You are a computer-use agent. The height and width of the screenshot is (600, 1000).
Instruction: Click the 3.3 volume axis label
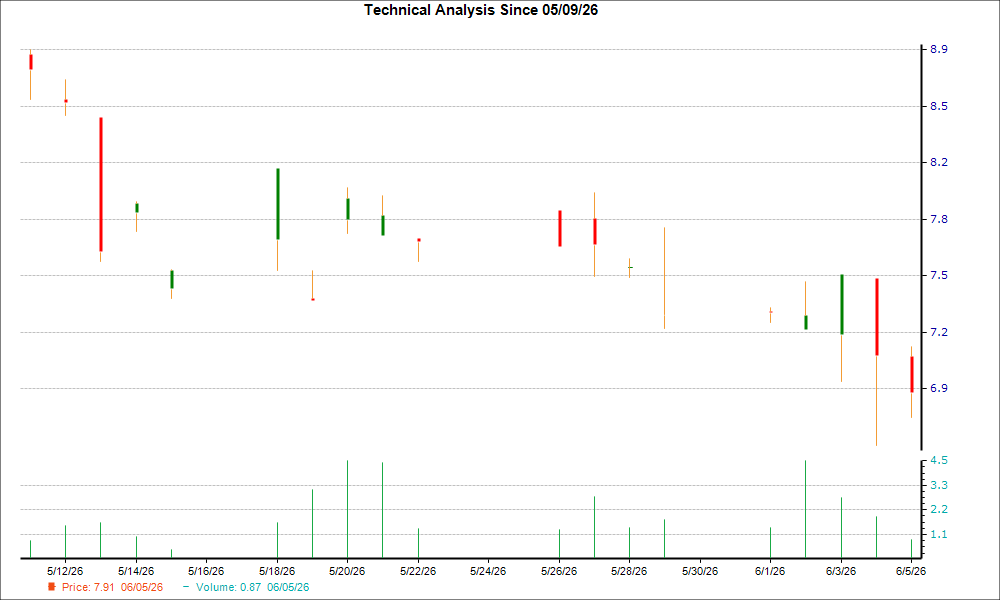(938, 485)
